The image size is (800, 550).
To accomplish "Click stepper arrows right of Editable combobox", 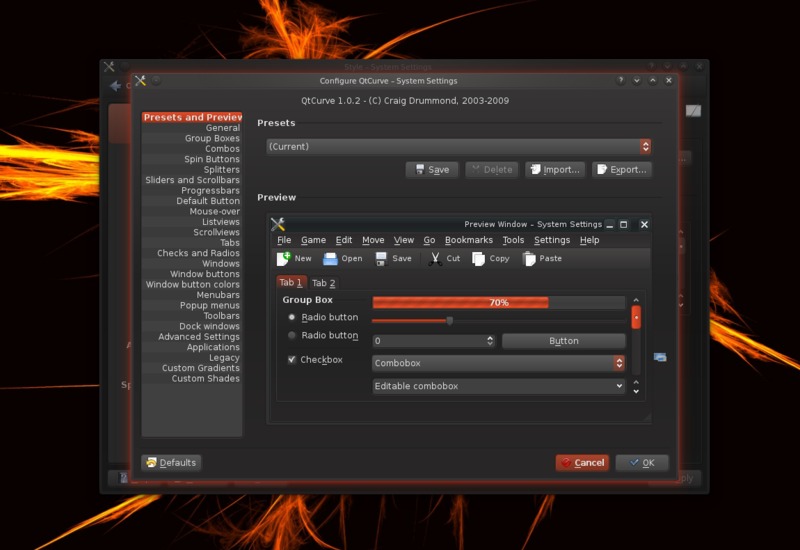I will coord(636,386).
